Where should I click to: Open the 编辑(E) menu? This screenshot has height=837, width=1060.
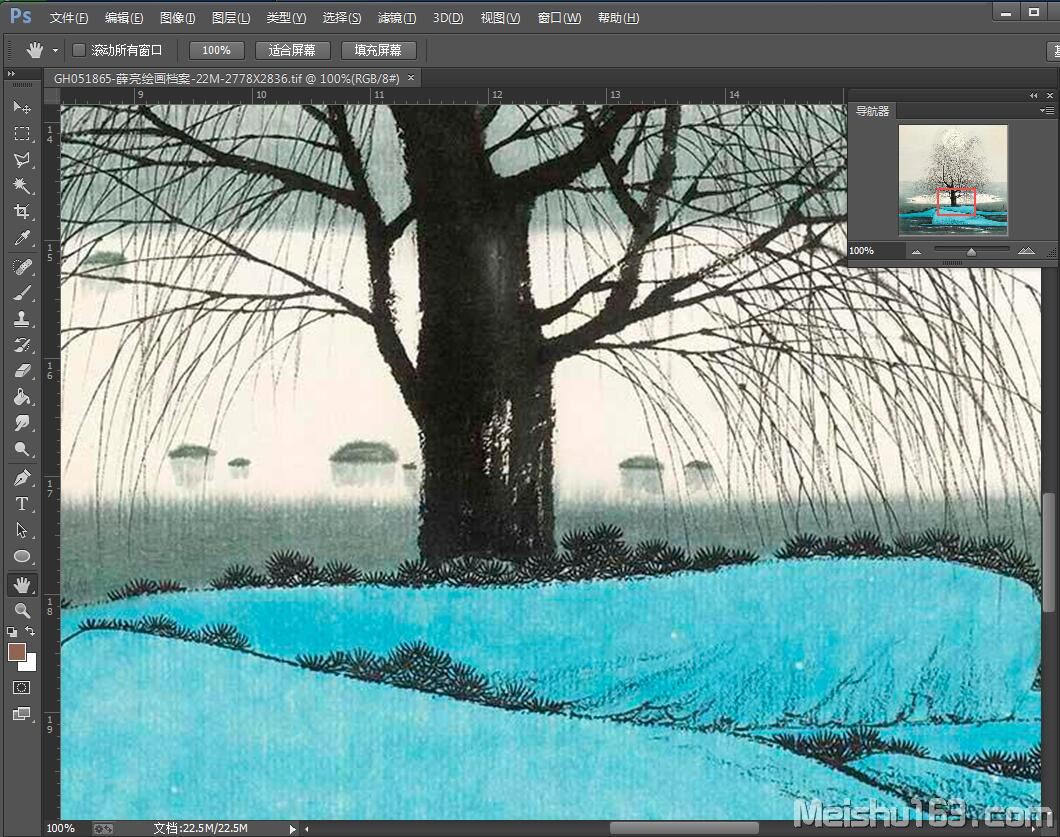point(124,18)
